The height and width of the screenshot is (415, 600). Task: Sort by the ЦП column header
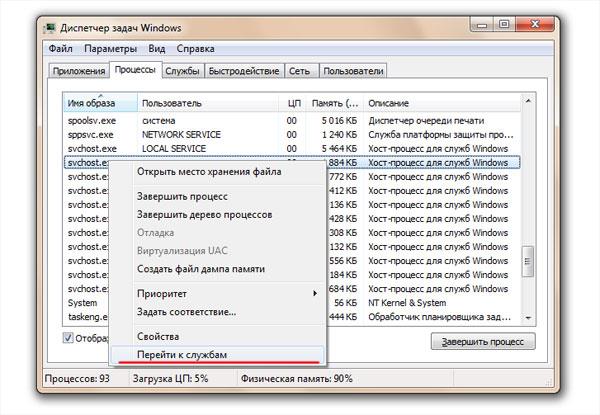pyautogui.click(x=293, y=103)
